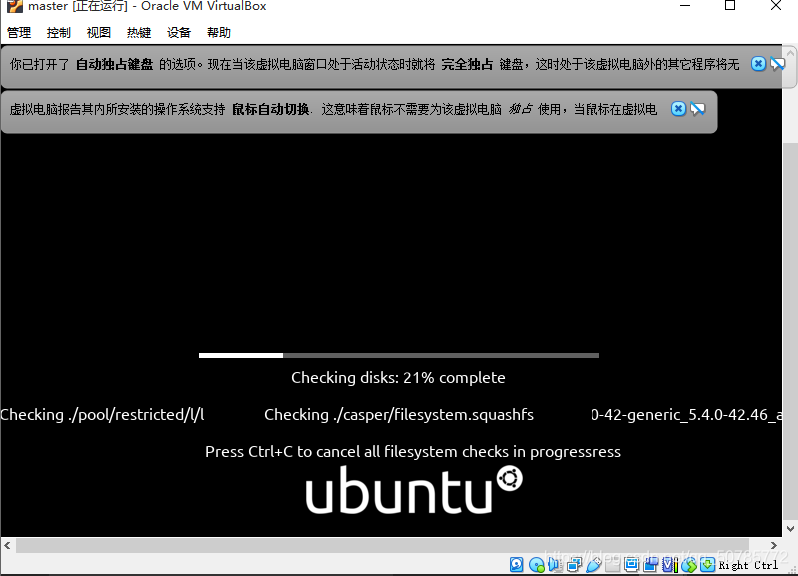The image size is (798, 576).
Task: Click the disk check progress bar
Action: [x=398, y=356]
